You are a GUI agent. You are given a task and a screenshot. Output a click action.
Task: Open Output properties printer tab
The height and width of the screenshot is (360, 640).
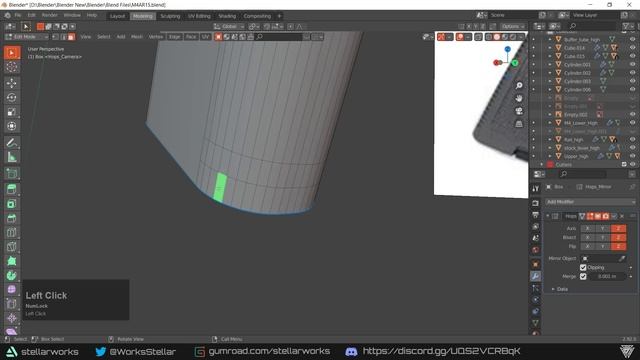point(536,215)
